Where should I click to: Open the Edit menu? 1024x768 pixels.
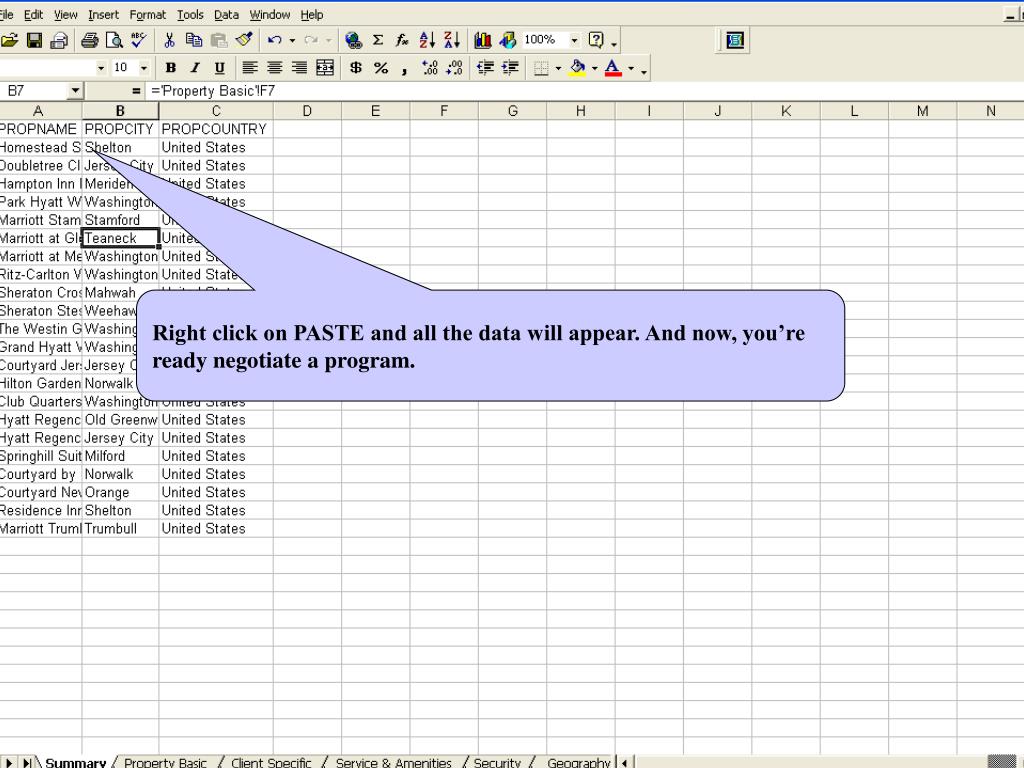click(x=33, y=14)
